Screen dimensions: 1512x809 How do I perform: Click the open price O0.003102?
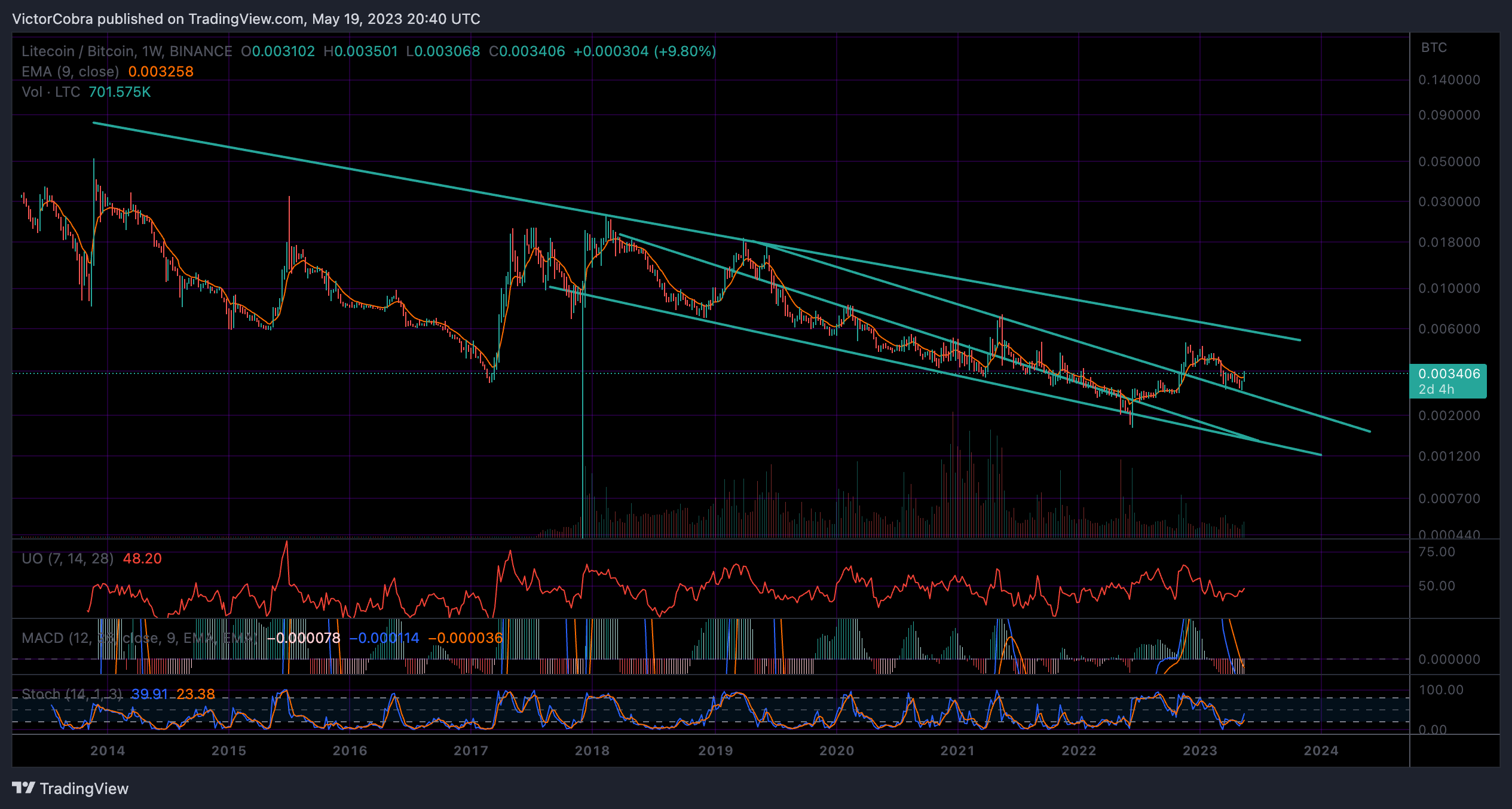[x=278, y=51]
